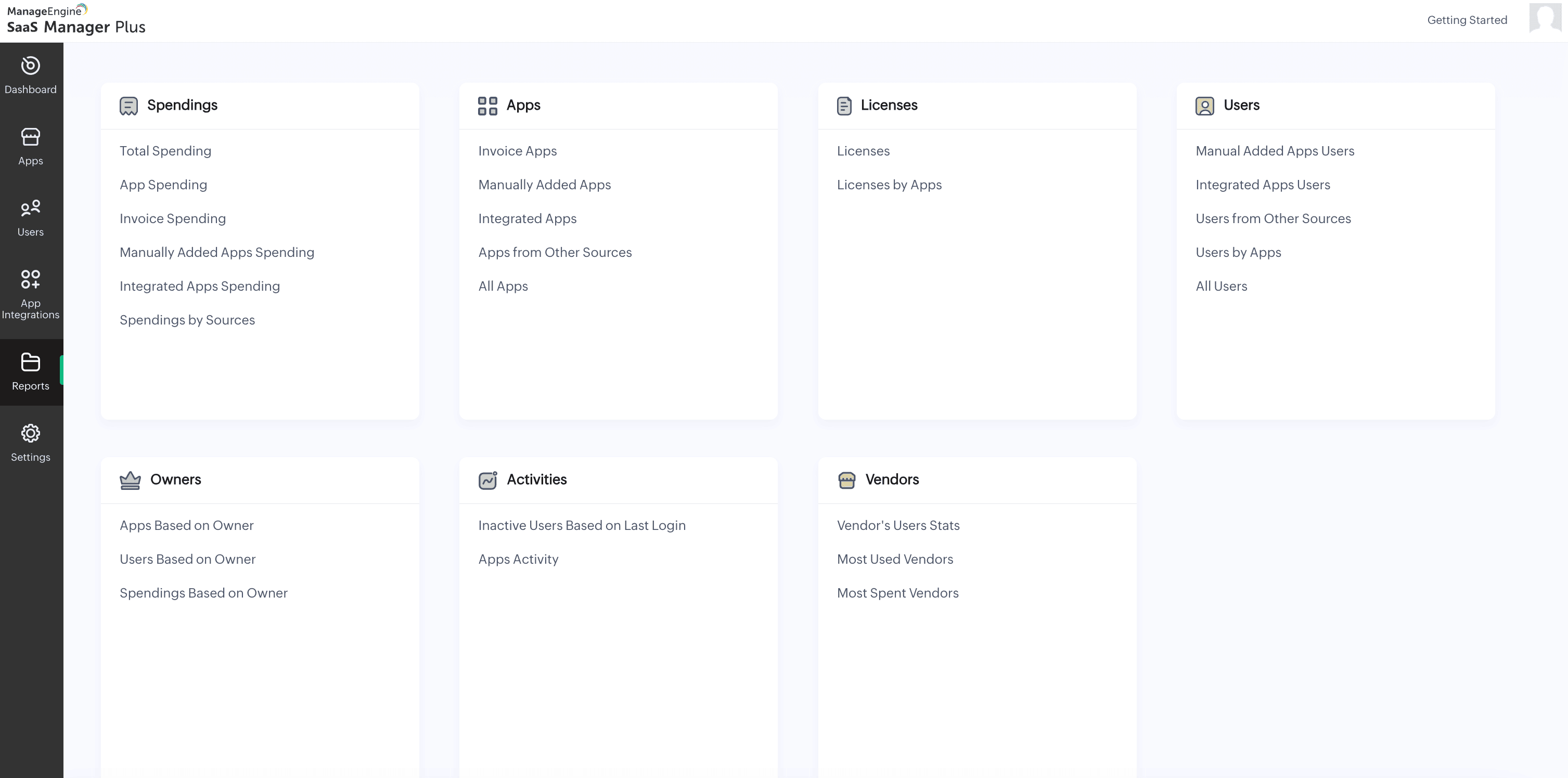The image size is (1568, 778).
Task: Select the Licenses document icon
Action: pos(845,104)
